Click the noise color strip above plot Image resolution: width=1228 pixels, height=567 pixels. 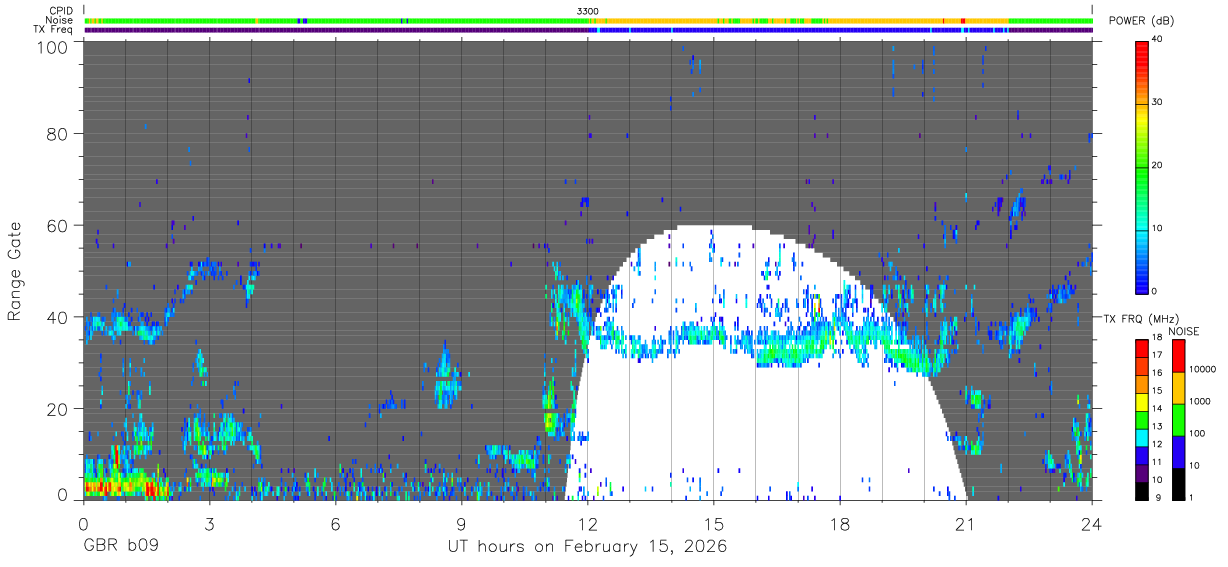pyautogui.click(x=589, y=20)
